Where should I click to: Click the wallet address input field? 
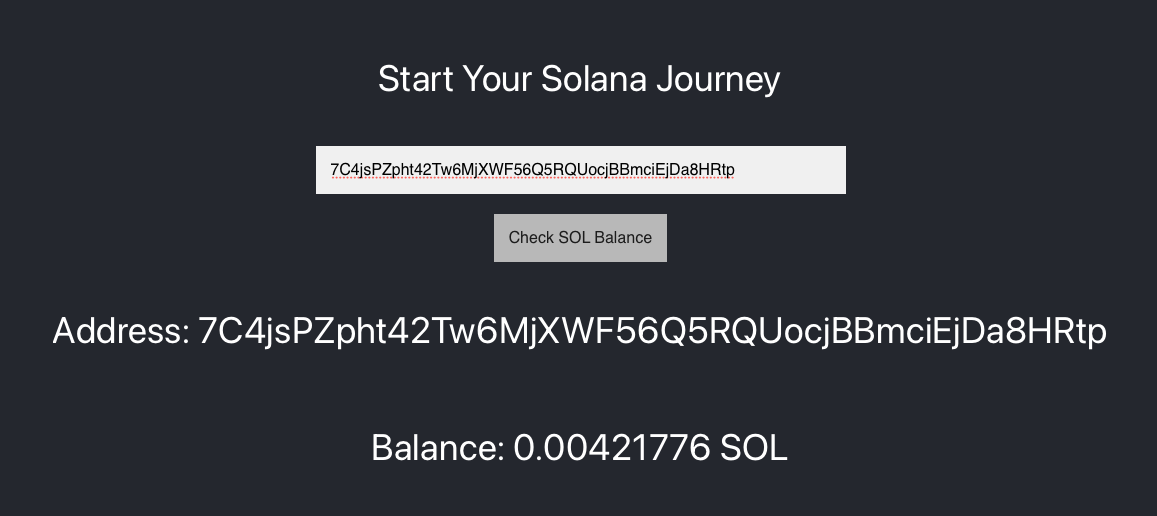tap(580, 170)
